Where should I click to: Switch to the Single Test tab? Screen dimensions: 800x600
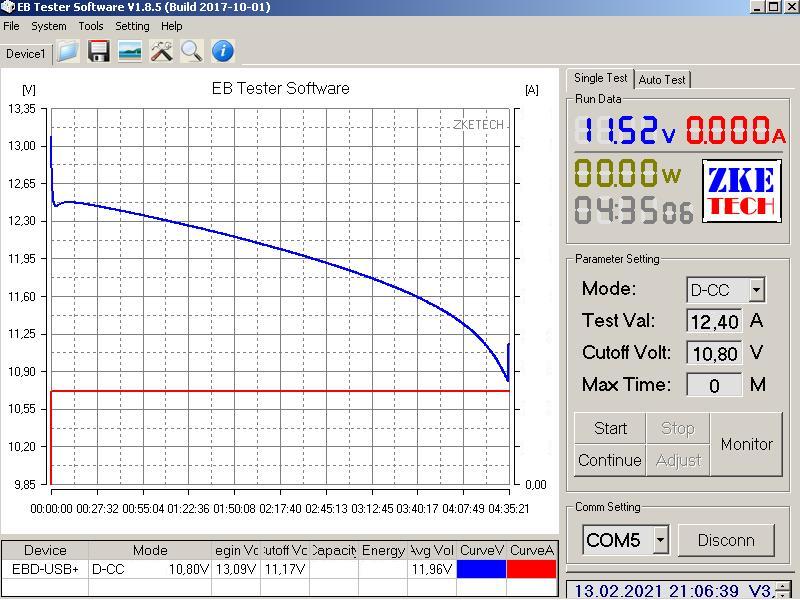click(601, 78)
